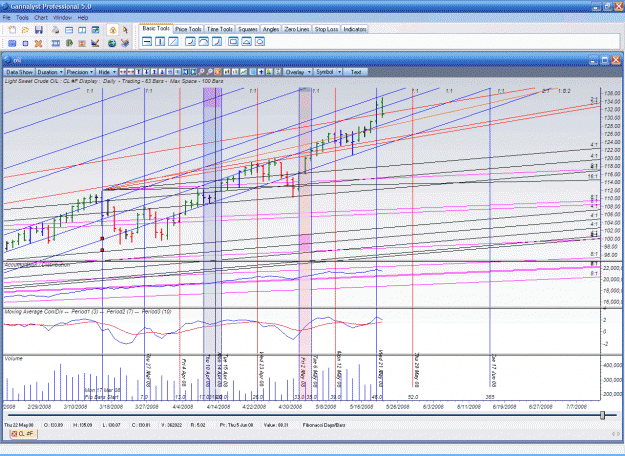Select the rectangle shape tool
625x456 pixels.
233,41
